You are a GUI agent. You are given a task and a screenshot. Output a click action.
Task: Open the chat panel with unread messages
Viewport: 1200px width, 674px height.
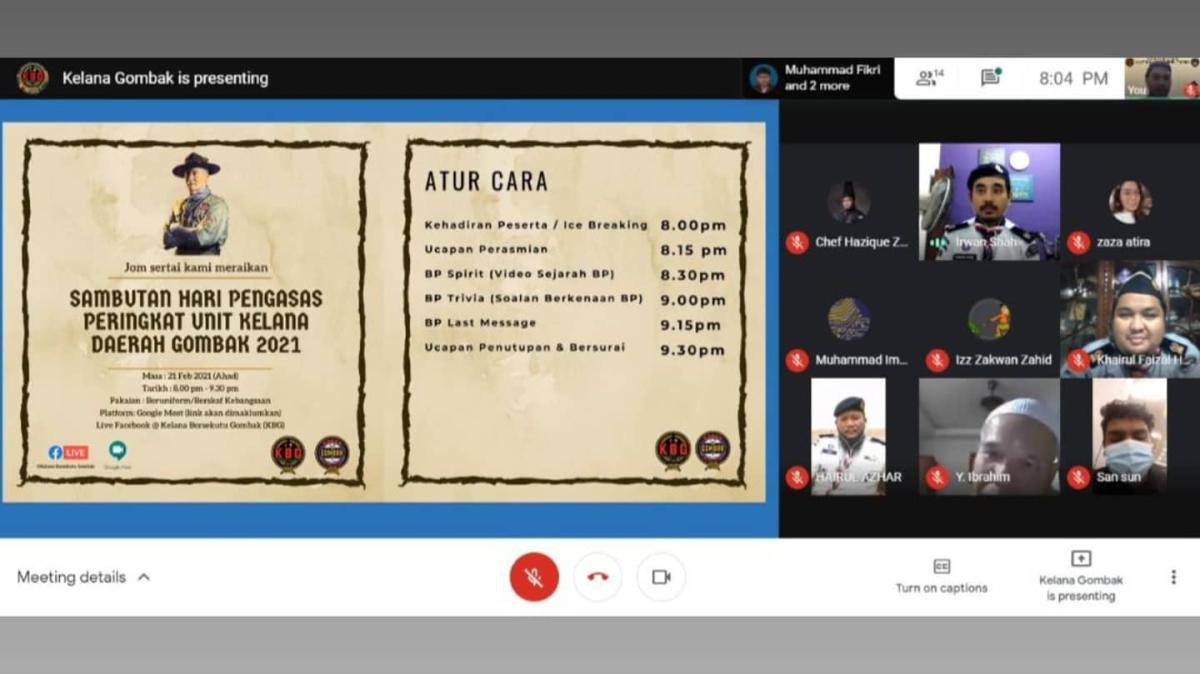click(990, 77)
